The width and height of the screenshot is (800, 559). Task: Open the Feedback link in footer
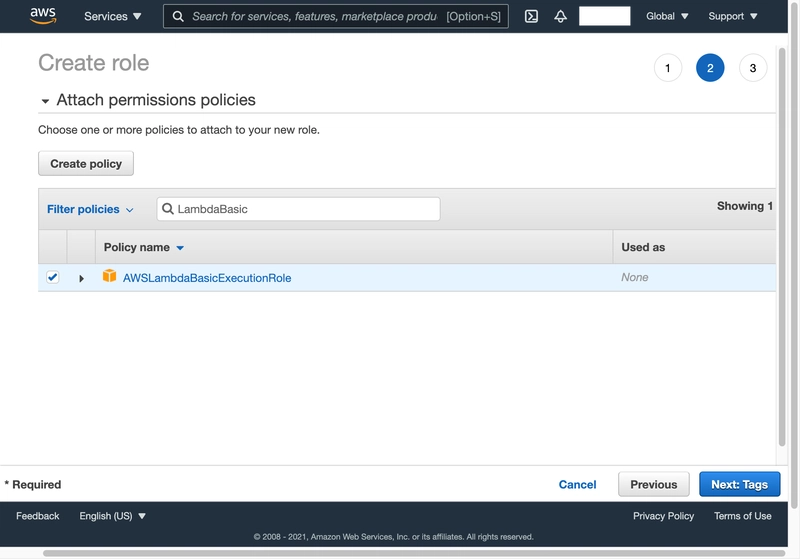[x=38, y=516]
